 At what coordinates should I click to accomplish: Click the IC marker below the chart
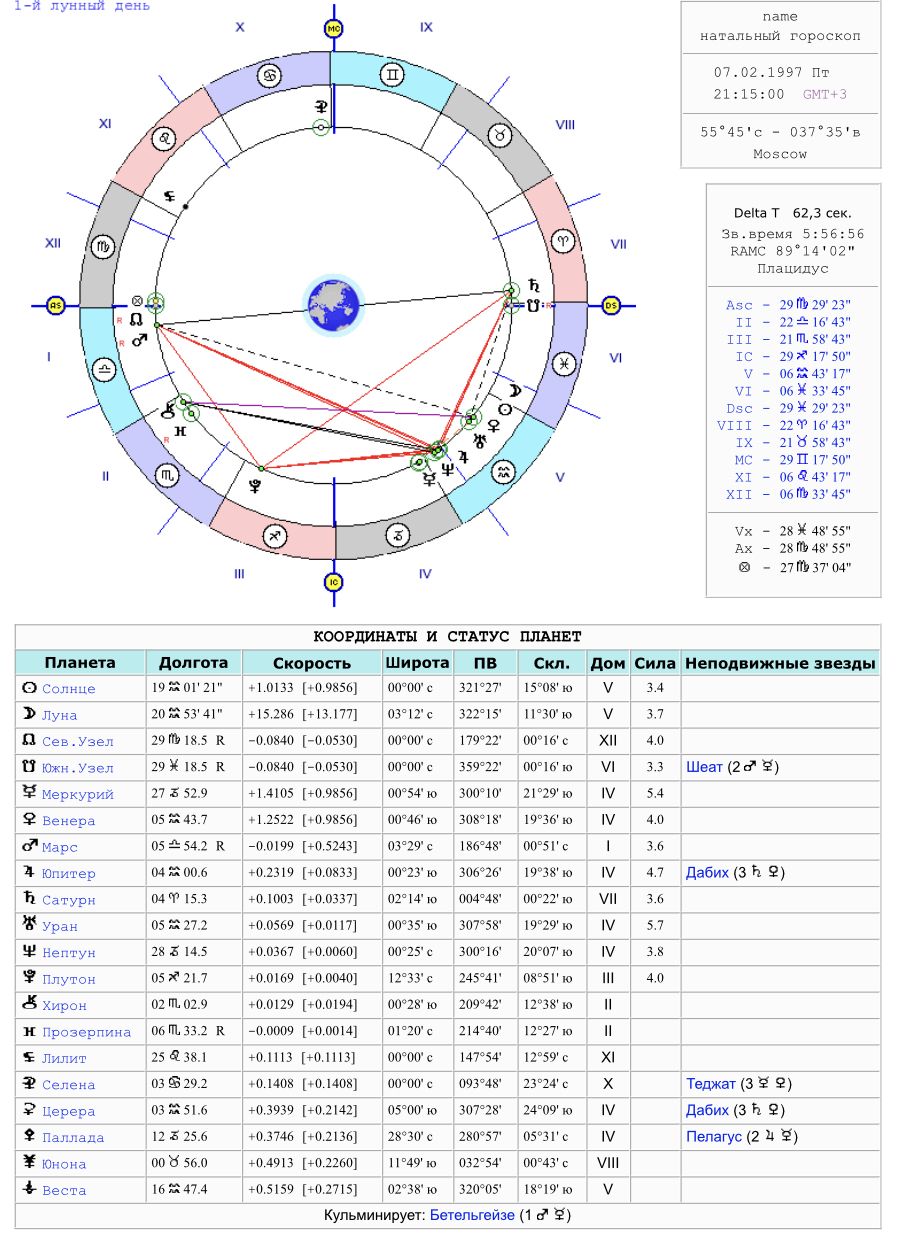(334, 581)
